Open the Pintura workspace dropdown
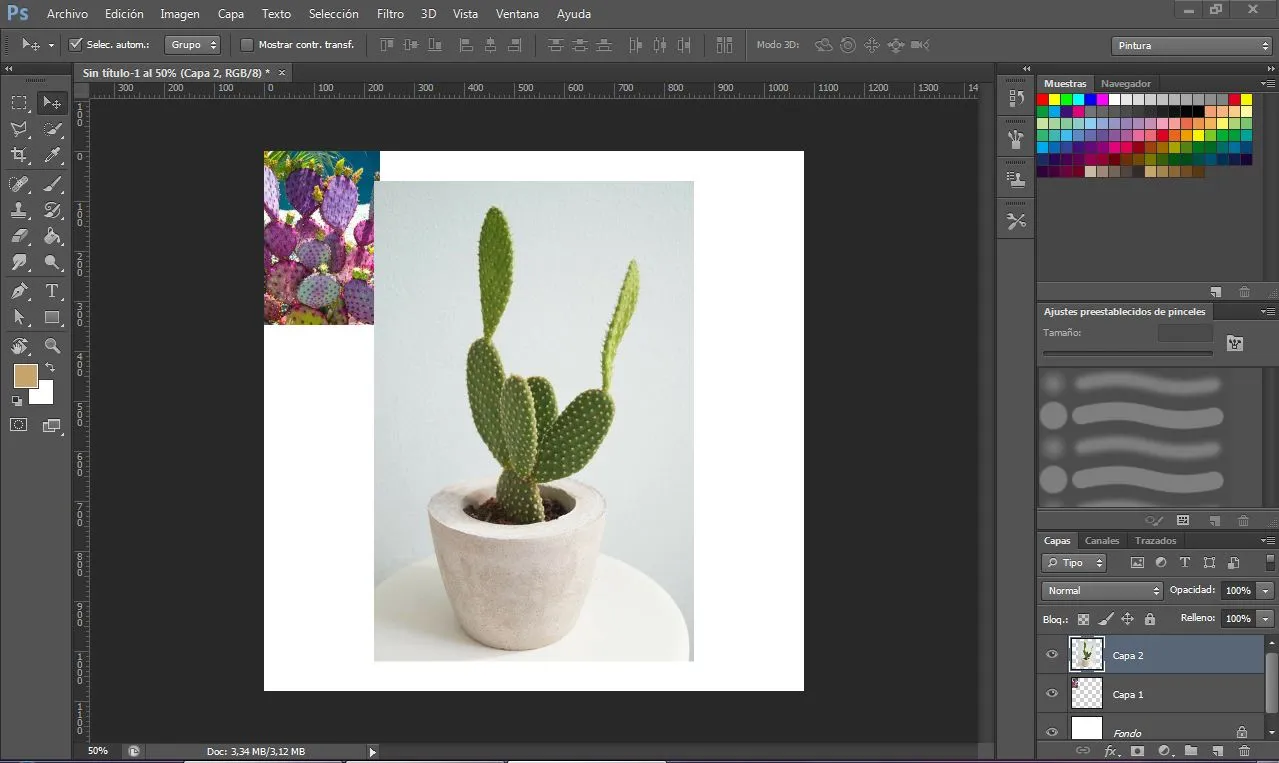The width and height of the screenshot is (1279, 763). click(1191, 46)
